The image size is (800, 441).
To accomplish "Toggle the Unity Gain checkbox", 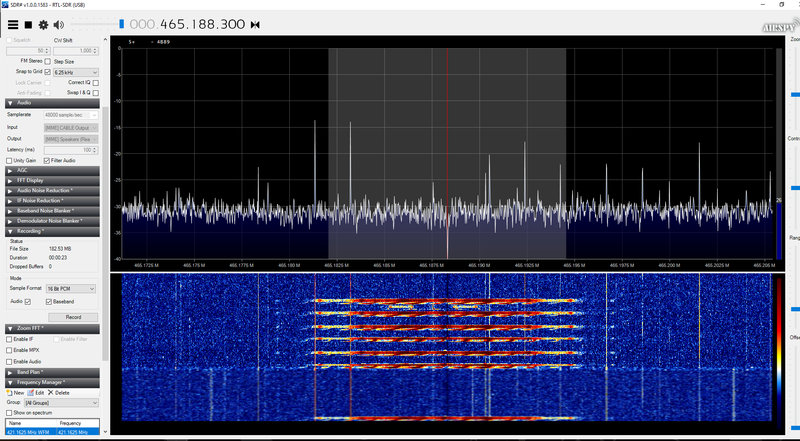I will coord(9,161).
